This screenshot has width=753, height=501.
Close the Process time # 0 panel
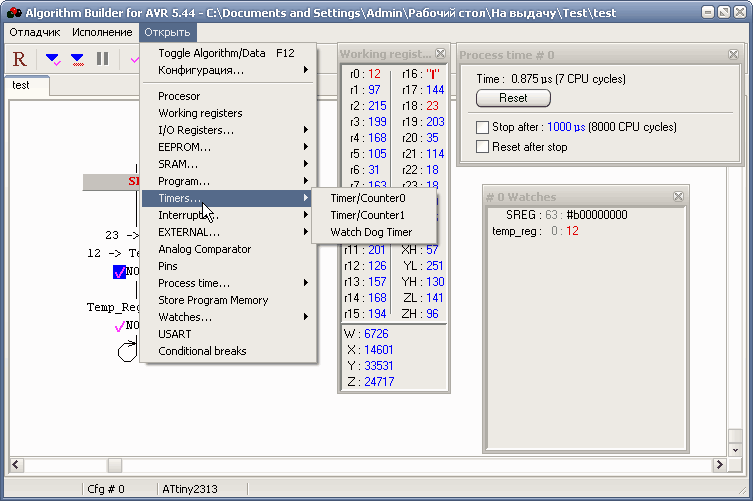735,55
